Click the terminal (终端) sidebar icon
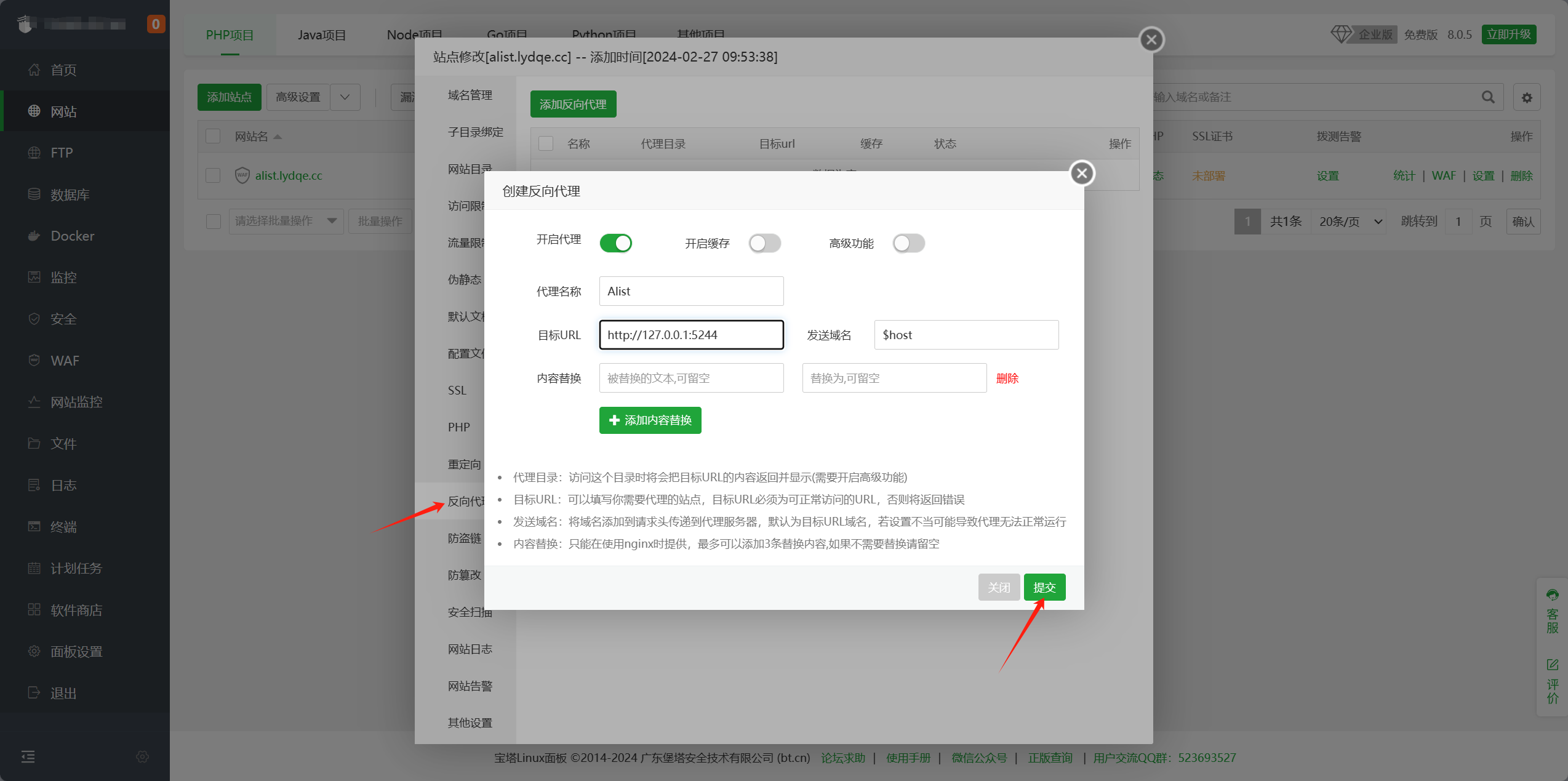Screen dimensions: 1568x781 pyautogui.click(x=34, y=526)
